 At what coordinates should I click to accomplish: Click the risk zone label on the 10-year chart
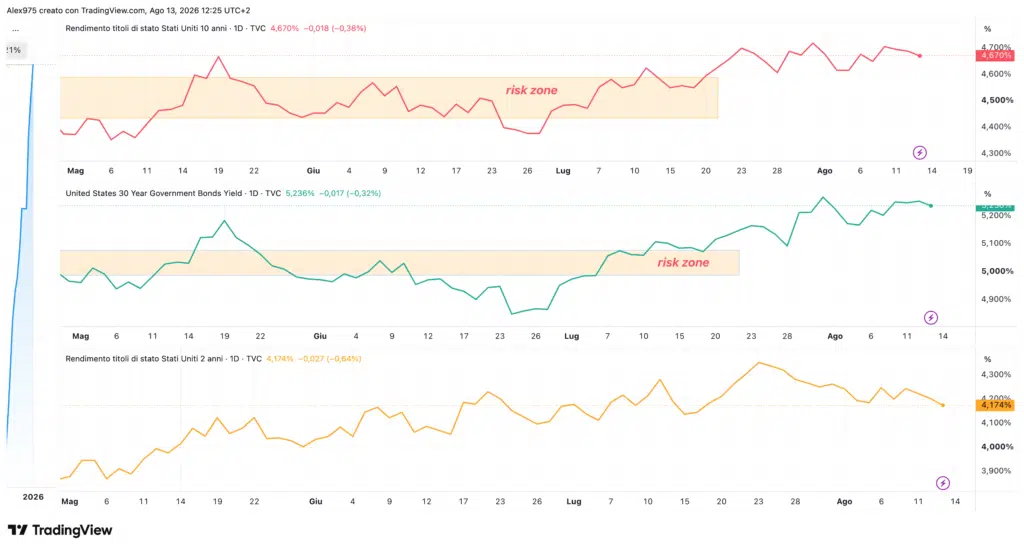[x=532, y=90]
